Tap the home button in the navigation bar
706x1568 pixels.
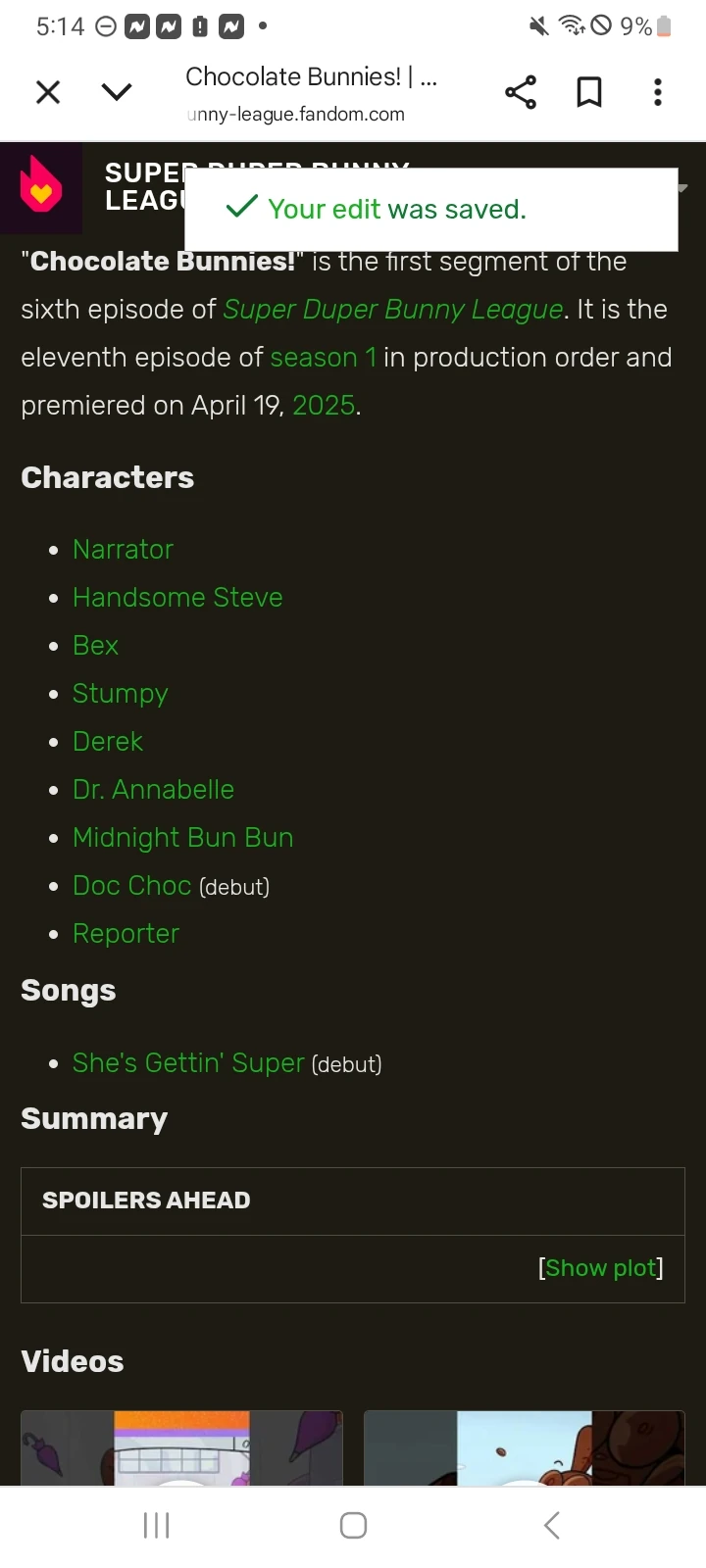coord(353,1525)
